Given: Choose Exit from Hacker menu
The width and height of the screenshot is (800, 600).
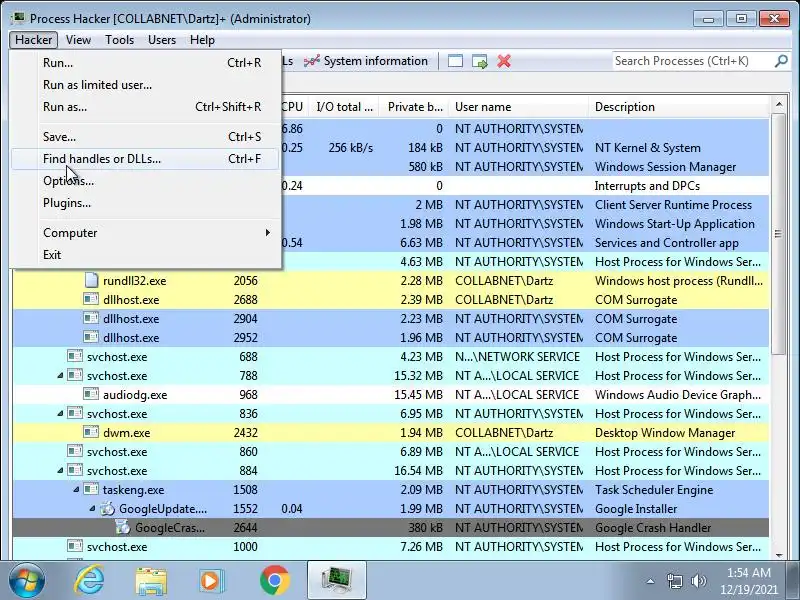Looking at the screenshot, I should point(145,255).
